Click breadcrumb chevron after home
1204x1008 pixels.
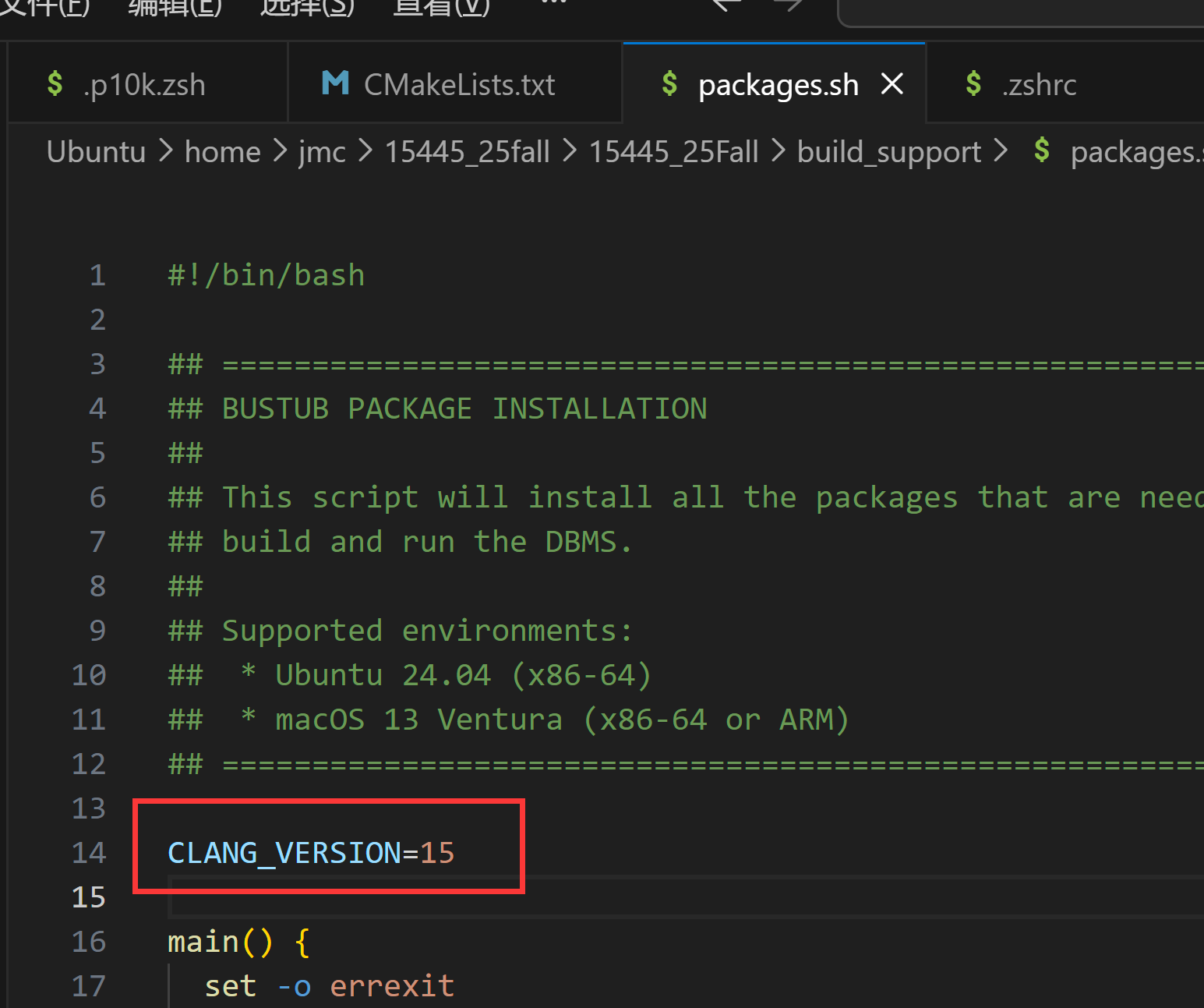pos(280,150)
